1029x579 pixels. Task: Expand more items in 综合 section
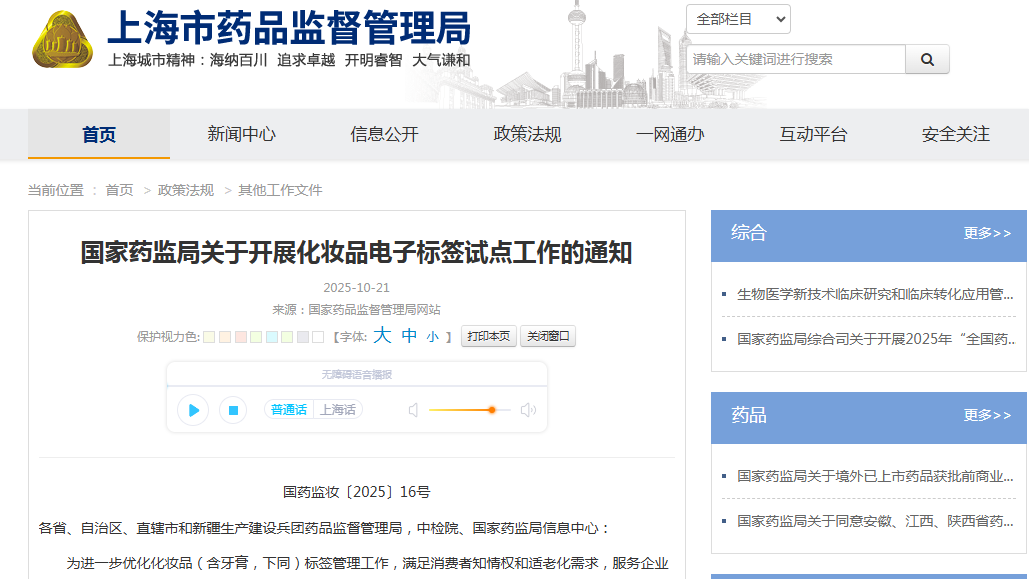tap(986, 233)
